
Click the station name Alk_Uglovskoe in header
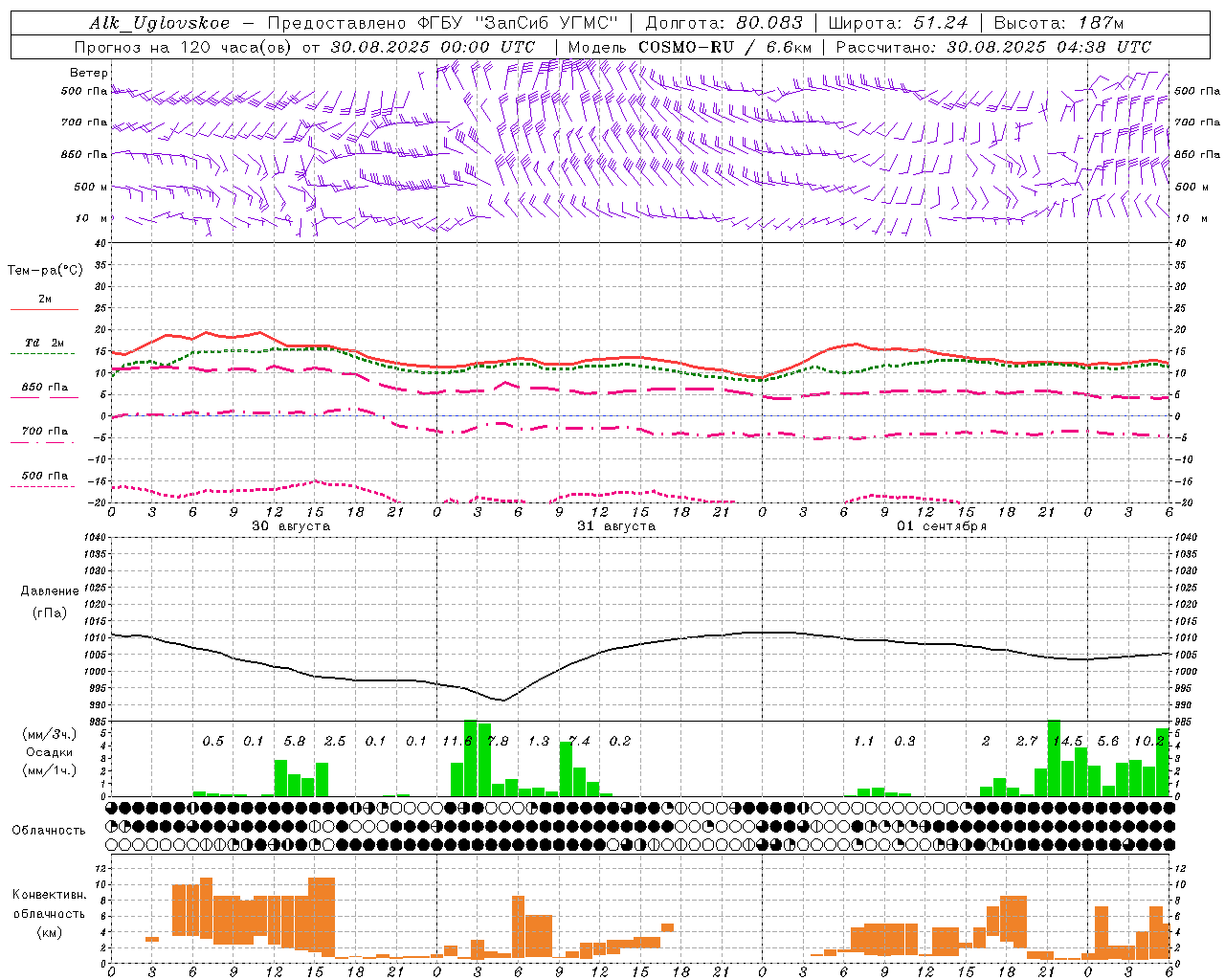point(160,23)
